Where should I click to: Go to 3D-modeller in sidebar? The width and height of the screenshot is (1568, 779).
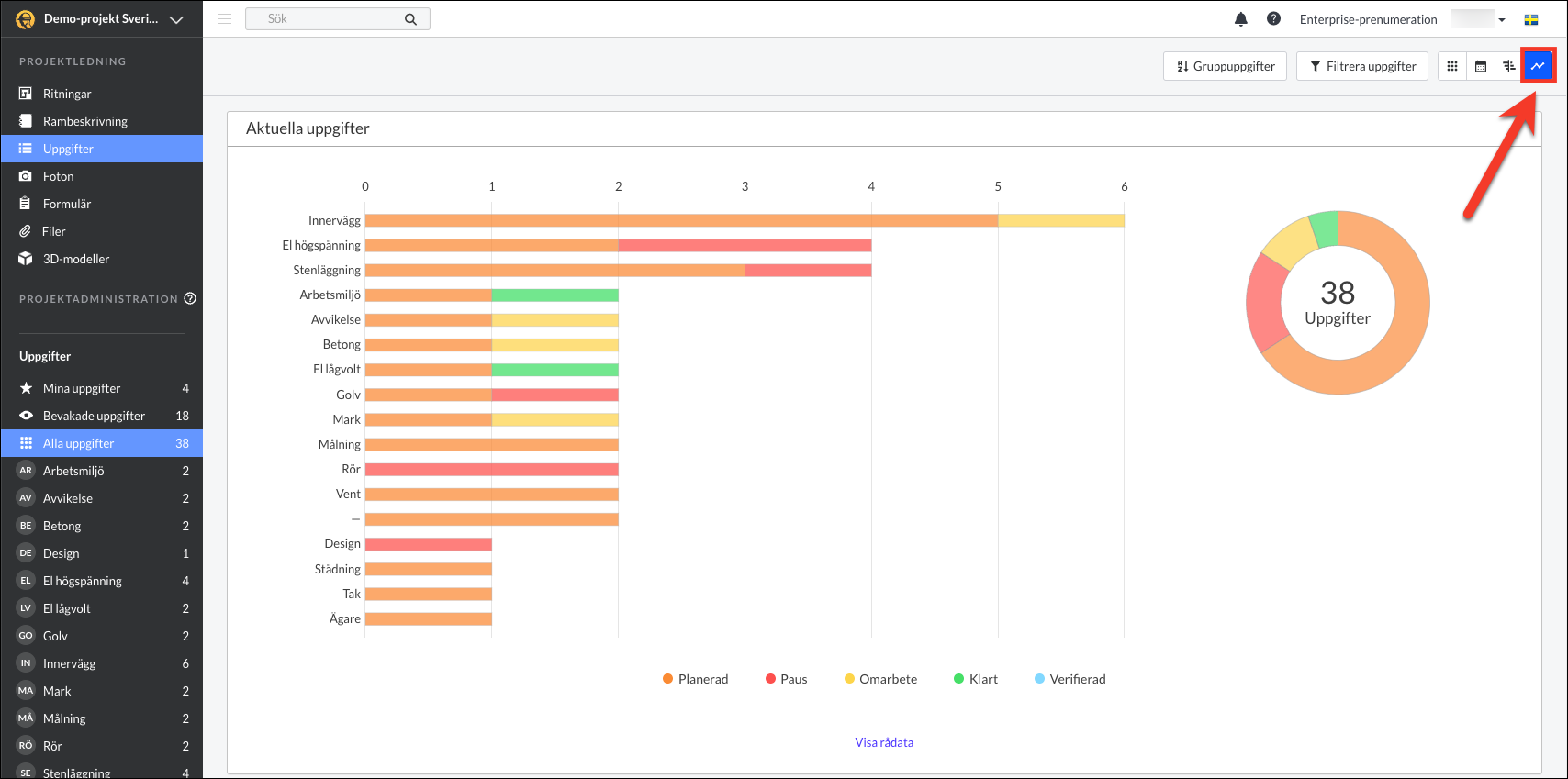tap(76, 259)
